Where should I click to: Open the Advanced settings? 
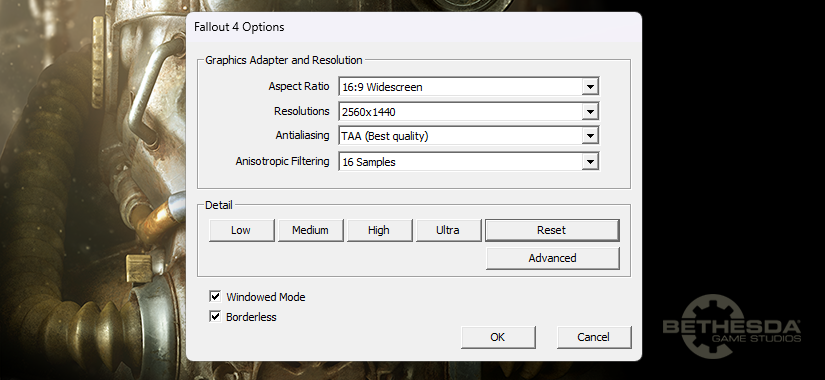[x=552, y=258]
